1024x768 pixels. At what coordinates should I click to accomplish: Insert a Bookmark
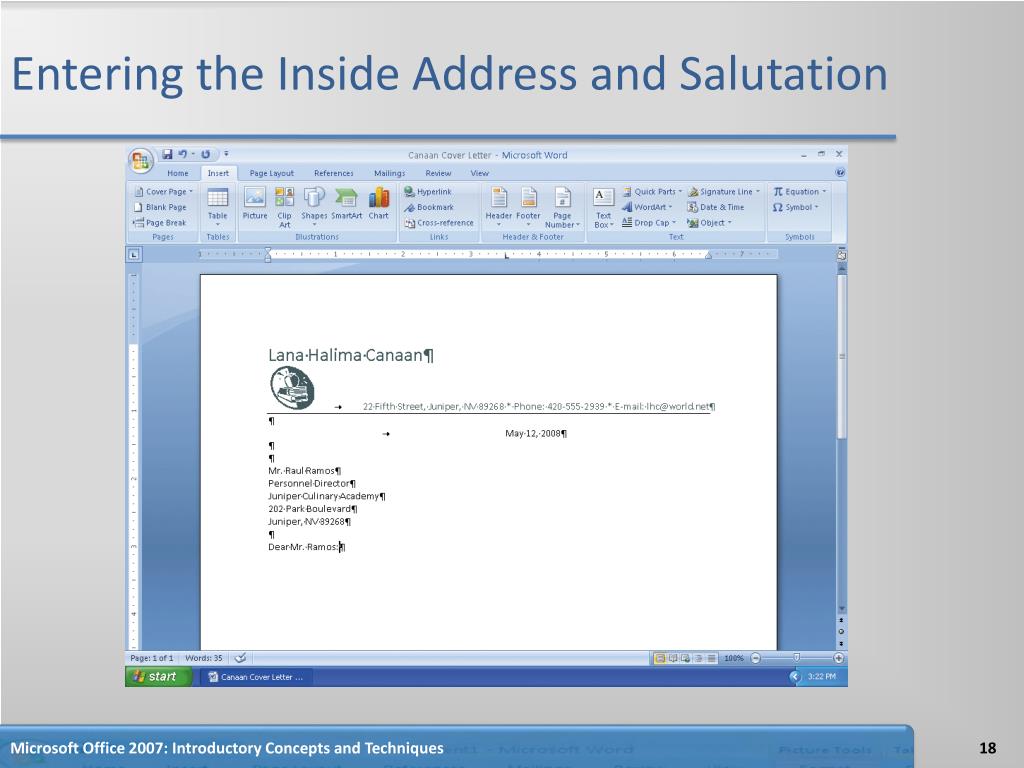click(x=428, y=207)
